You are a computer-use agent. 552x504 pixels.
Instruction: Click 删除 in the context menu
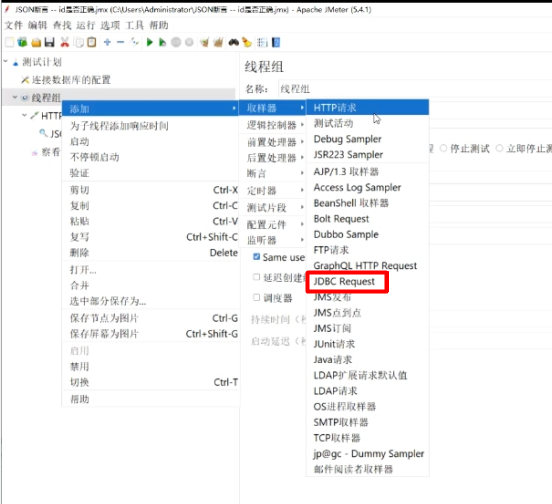151,253
